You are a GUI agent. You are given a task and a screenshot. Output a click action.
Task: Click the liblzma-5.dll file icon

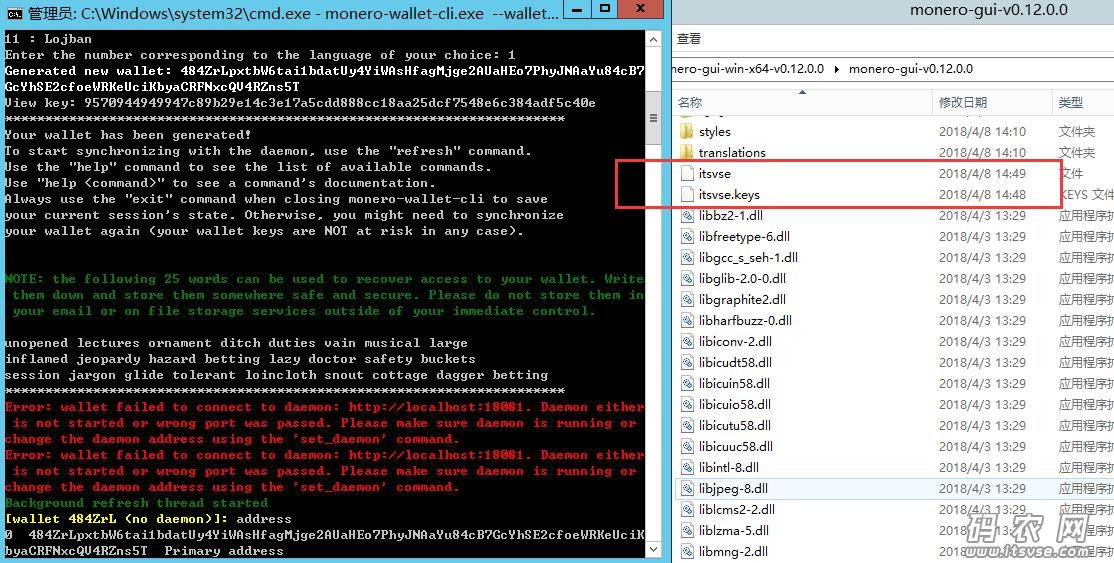686,530
